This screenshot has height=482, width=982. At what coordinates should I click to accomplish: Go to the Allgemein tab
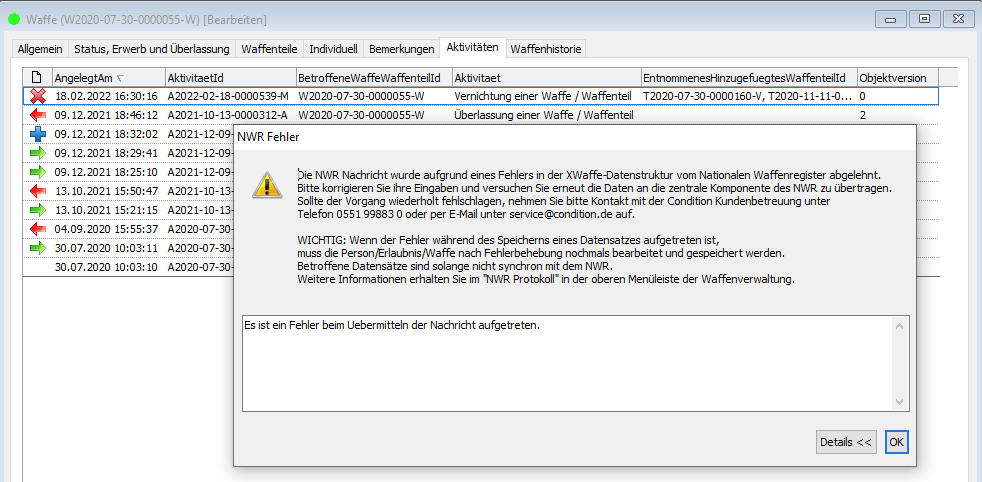point(40,48)
